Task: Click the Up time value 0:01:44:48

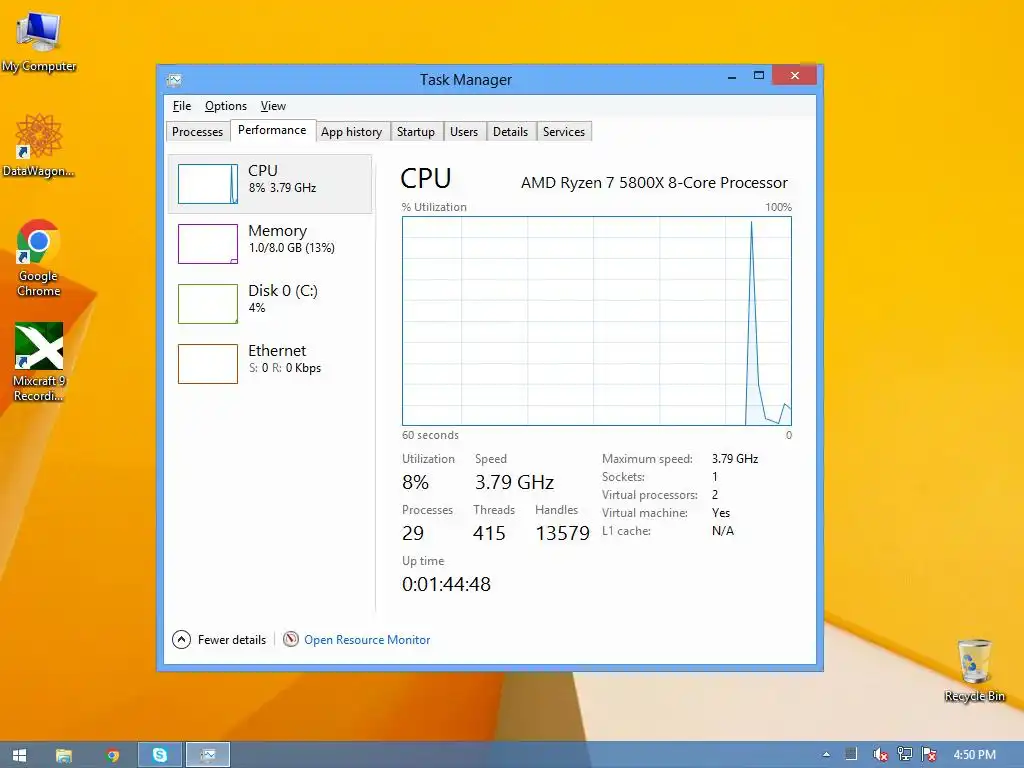Action: point(446,584)
